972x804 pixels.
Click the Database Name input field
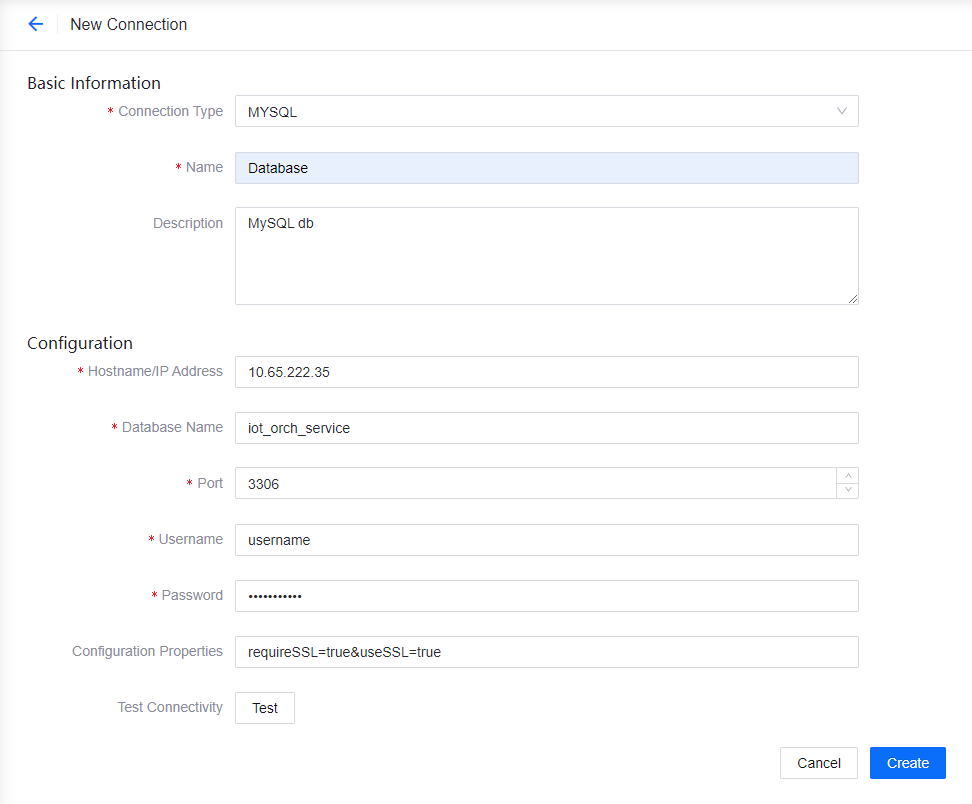click(546, 427)
